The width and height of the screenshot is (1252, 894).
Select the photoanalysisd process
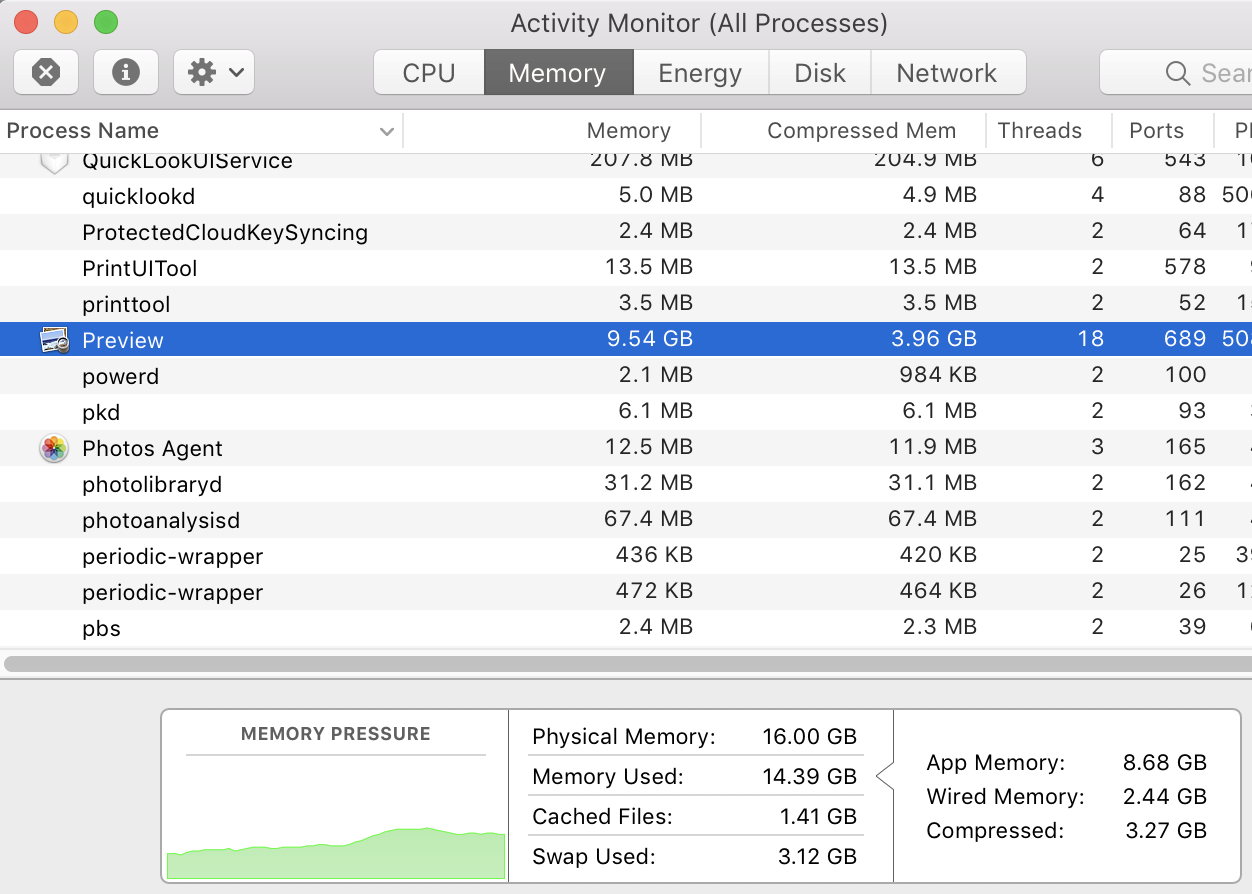point(161,521)
